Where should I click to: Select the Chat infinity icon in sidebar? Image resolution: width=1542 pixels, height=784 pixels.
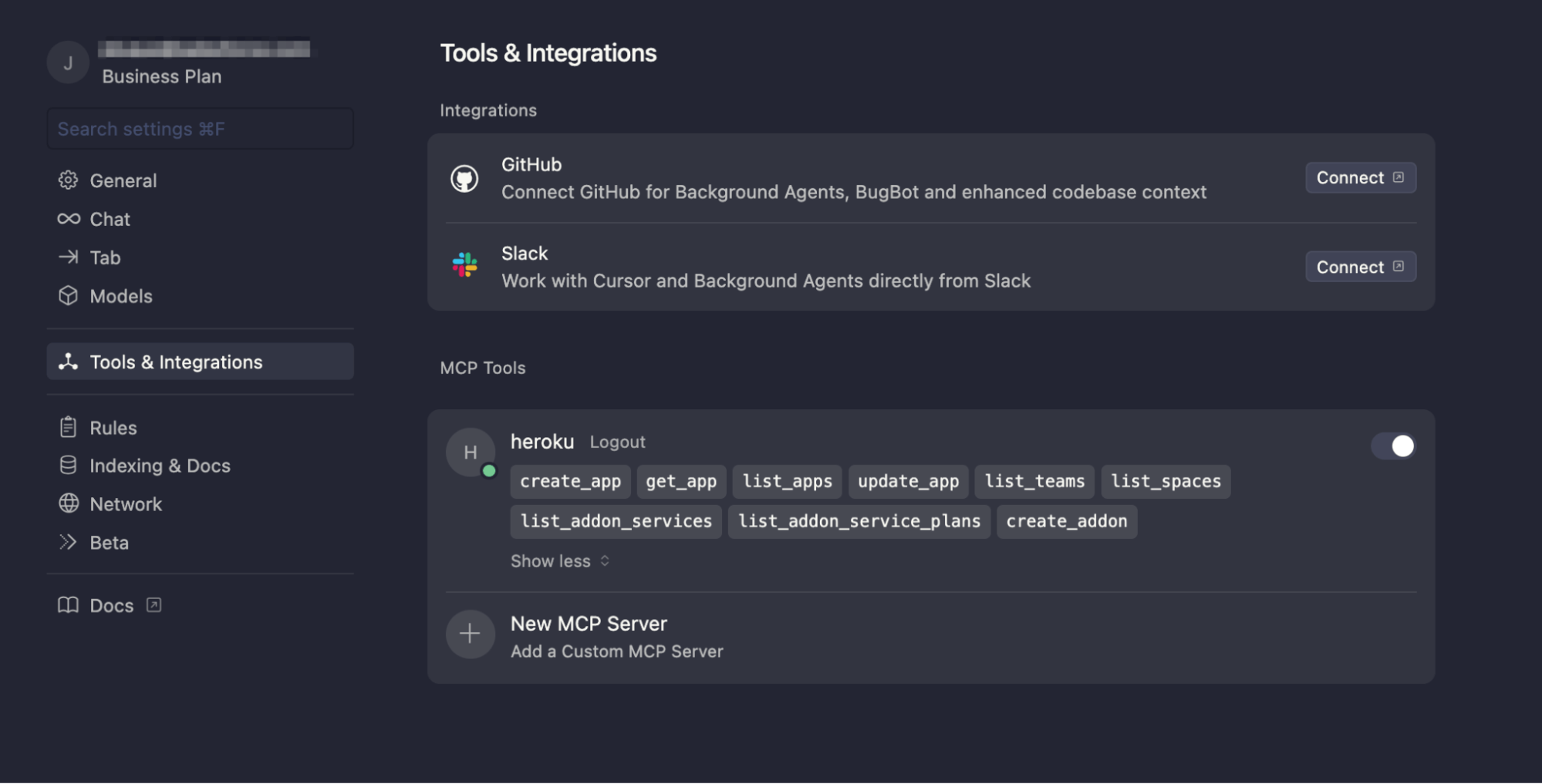[x=69, y=219]
